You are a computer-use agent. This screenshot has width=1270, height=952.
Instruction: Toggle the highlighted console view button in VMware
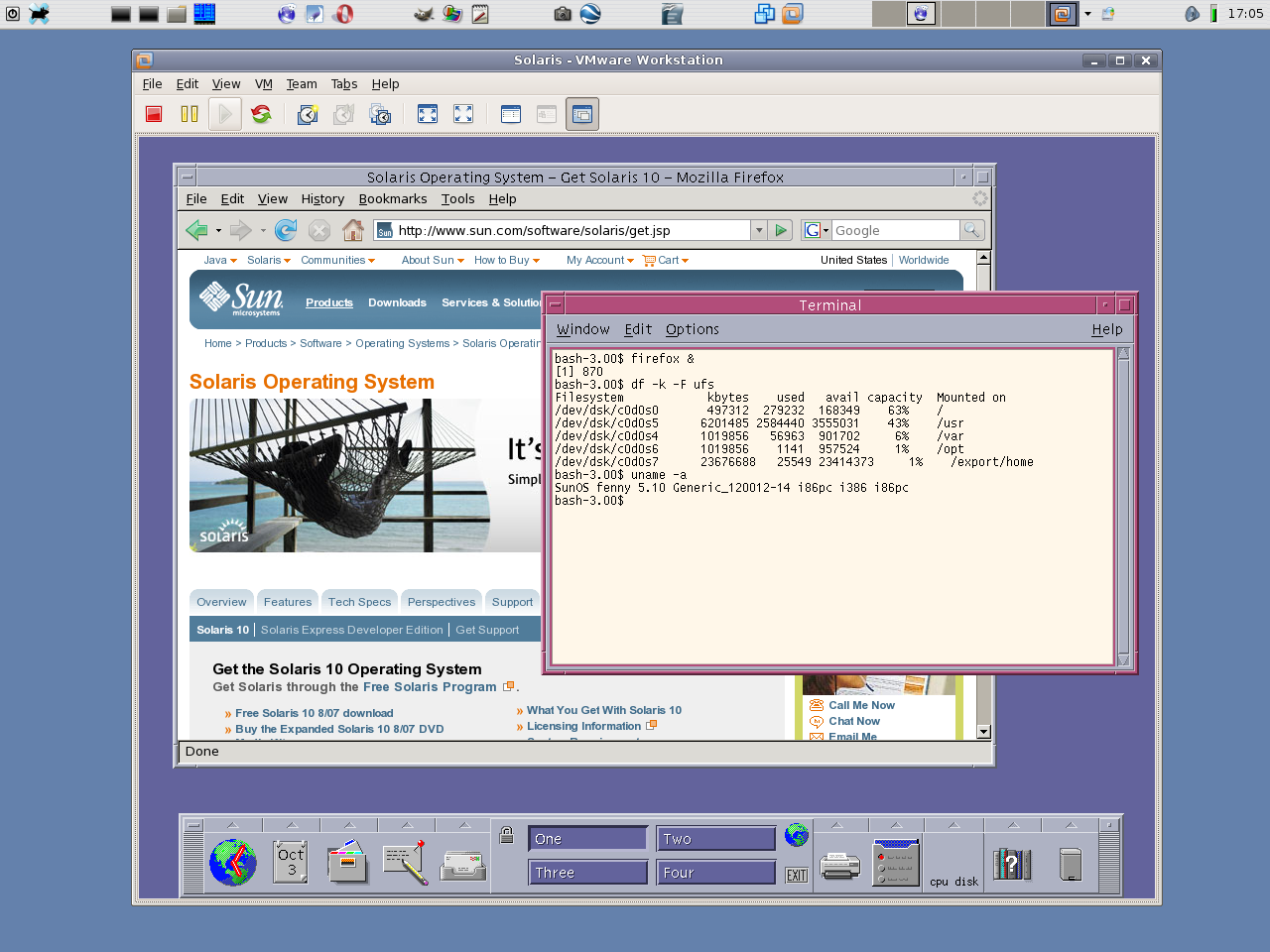point(582,114)
